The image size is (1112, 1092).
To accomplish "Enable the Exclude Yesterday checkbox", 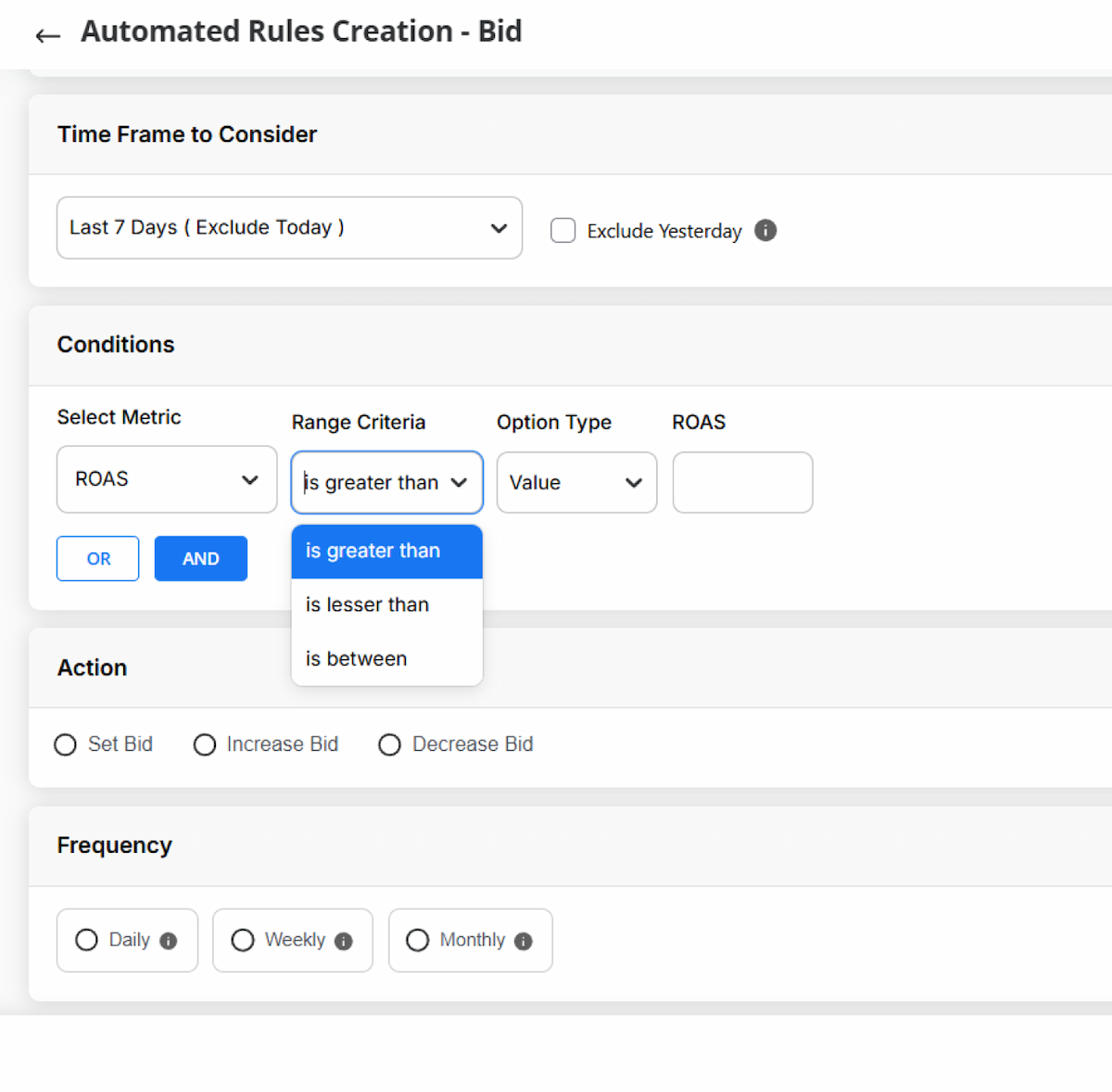I will tap(562, 230).
